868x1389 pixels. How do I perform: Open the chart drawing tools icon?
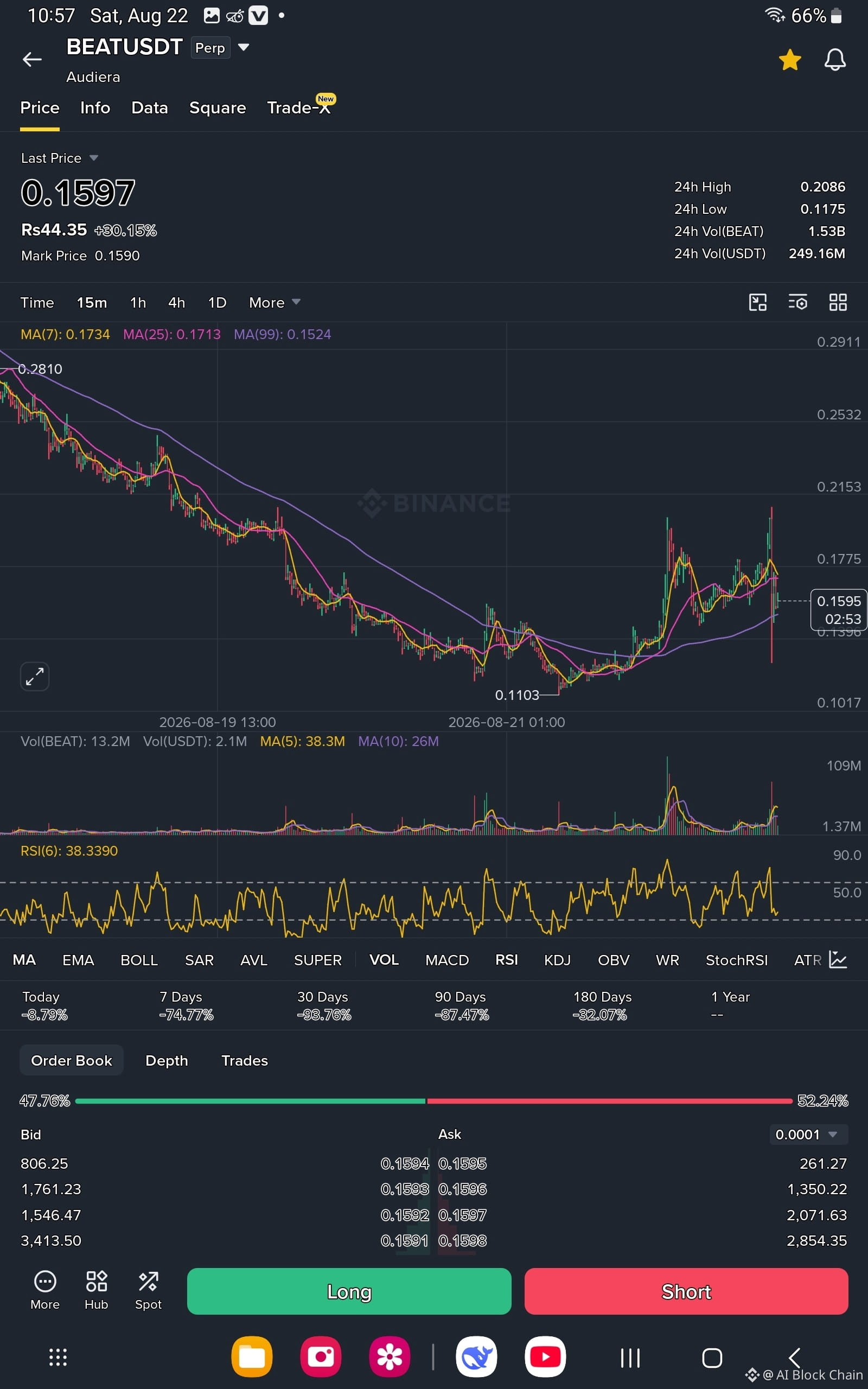[758, 302]
